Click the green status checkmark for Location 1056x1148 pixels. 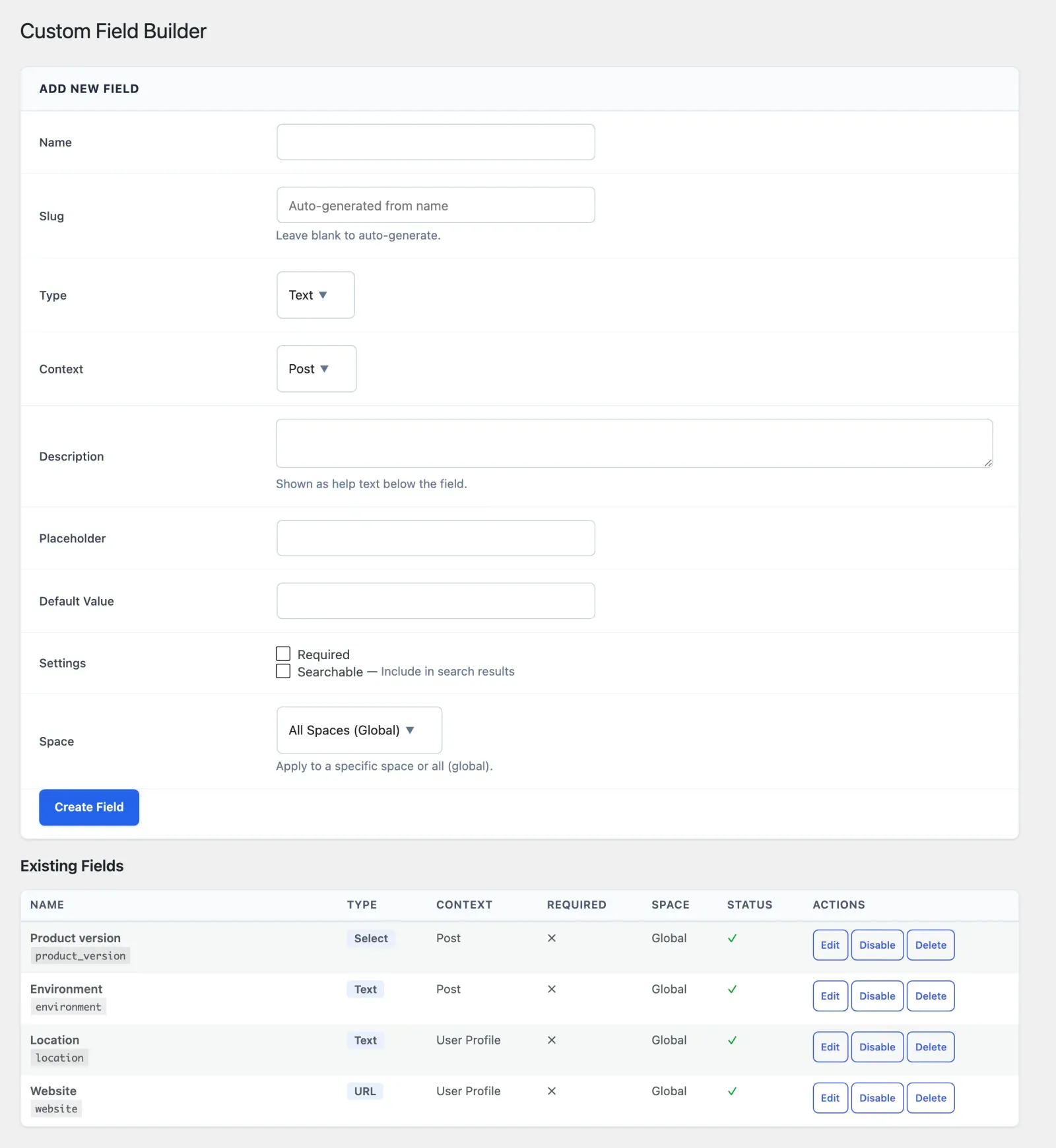coord(732,1040)
